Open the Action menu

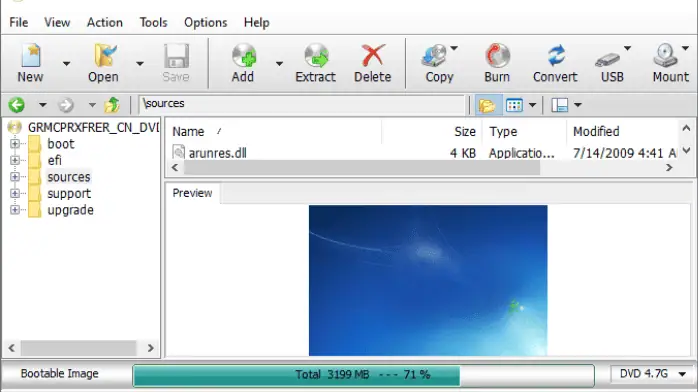click(105, 23)
